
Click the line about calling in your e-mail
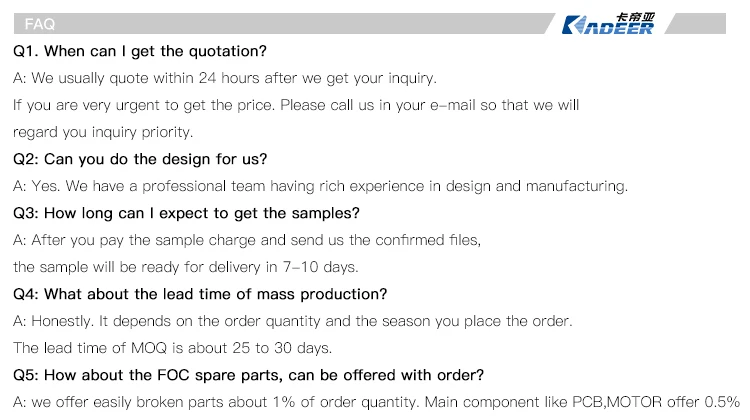point(296,104)
